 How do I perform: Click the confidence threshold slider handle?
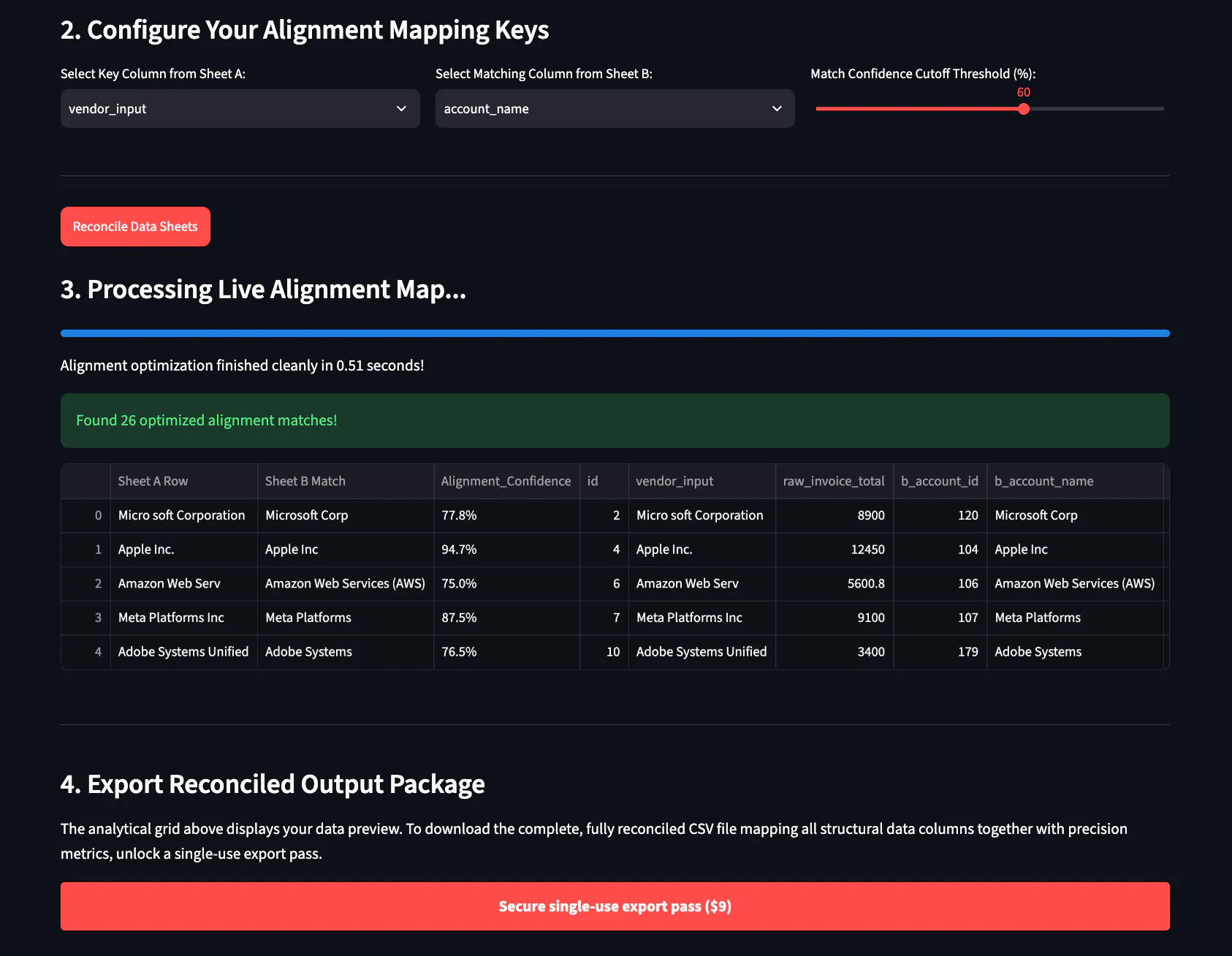[1024, 109]
